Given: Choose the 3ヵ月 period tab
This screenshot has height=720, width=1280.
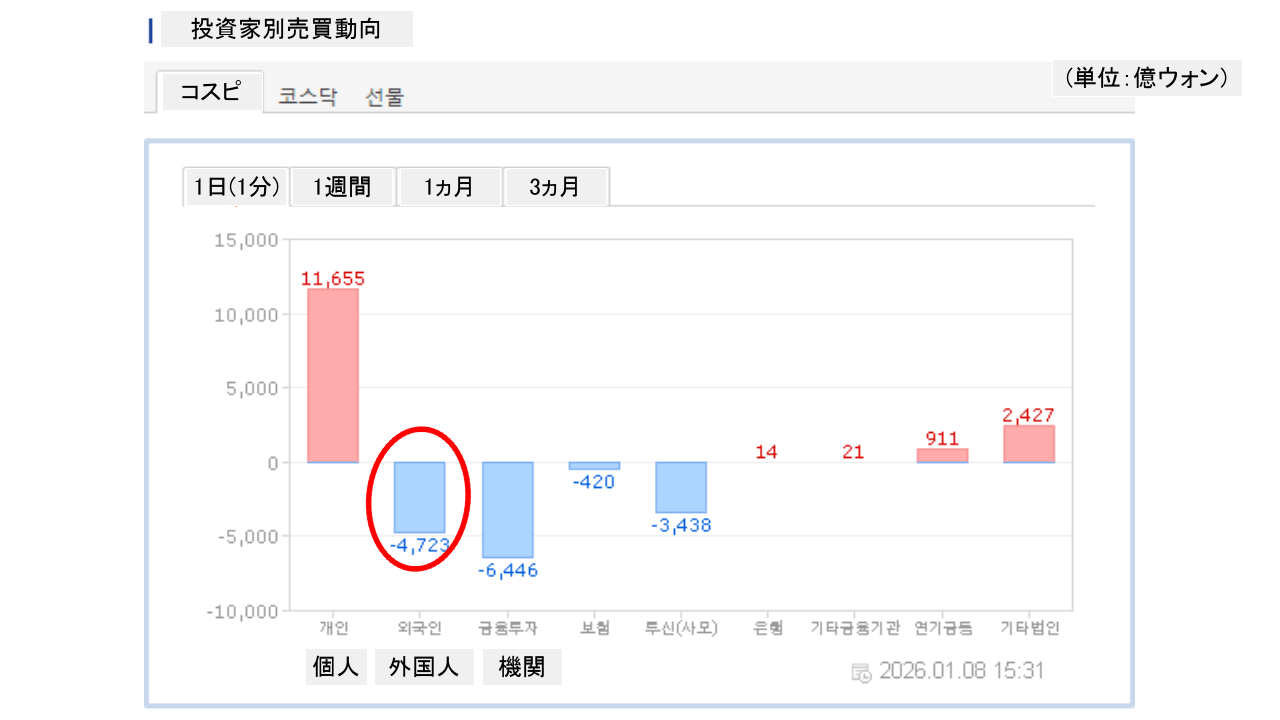Looking at the screenshot, I should [555, 187].
